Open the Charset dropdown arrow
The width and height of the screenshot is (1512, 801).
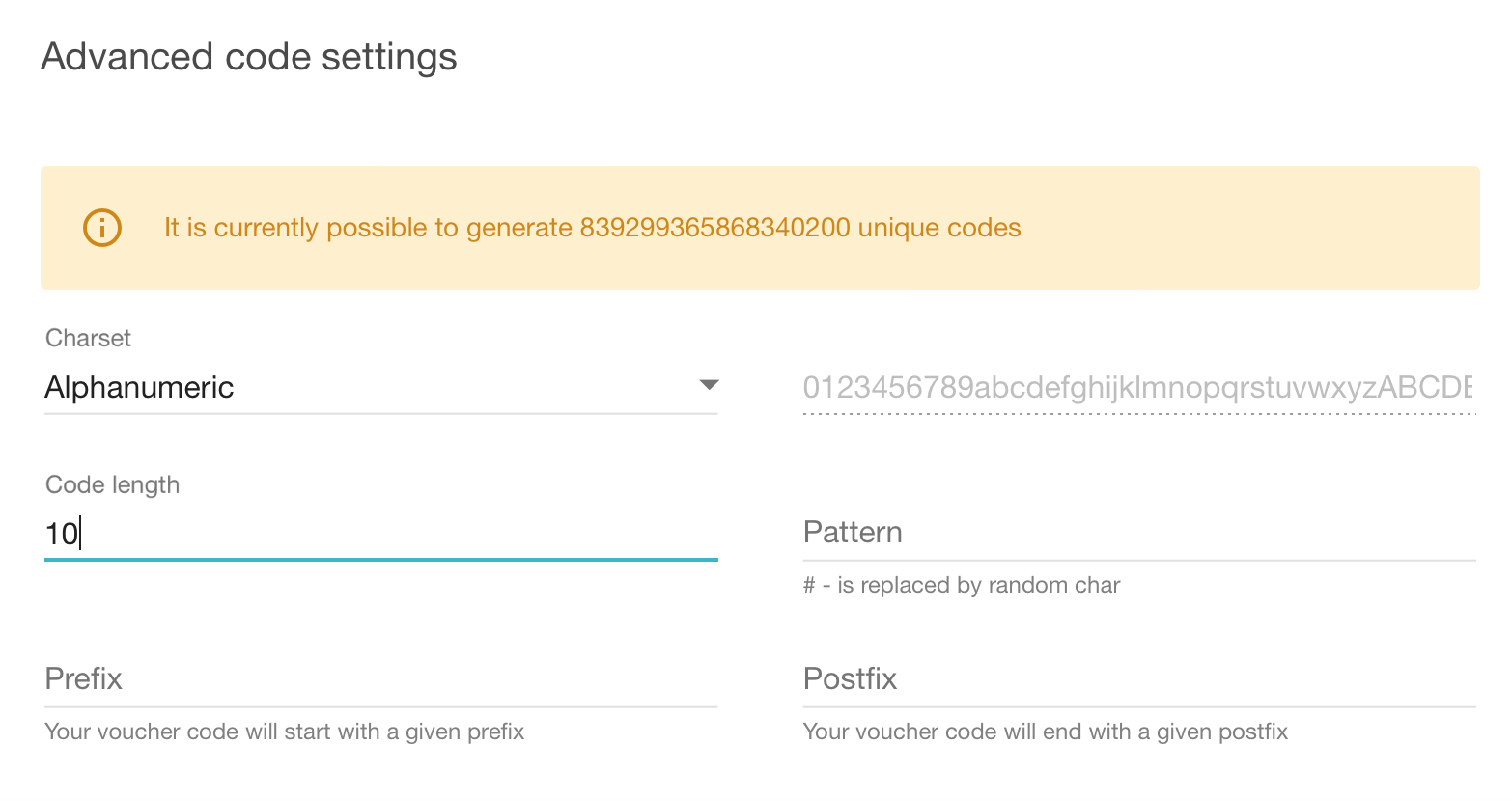click(709, 386)
